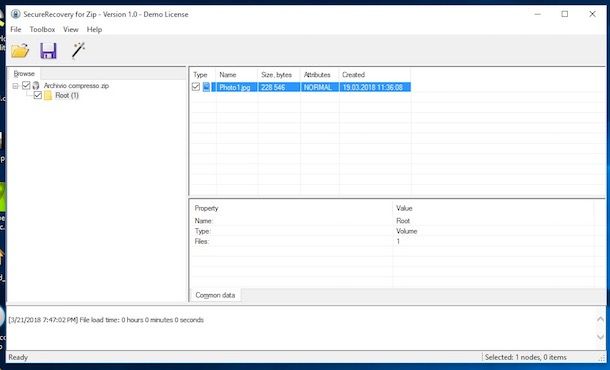The width and height of the screenshot is (610, 370).
Task: Save recovered files with the floppy disk icon
Action: coord(49,51)
